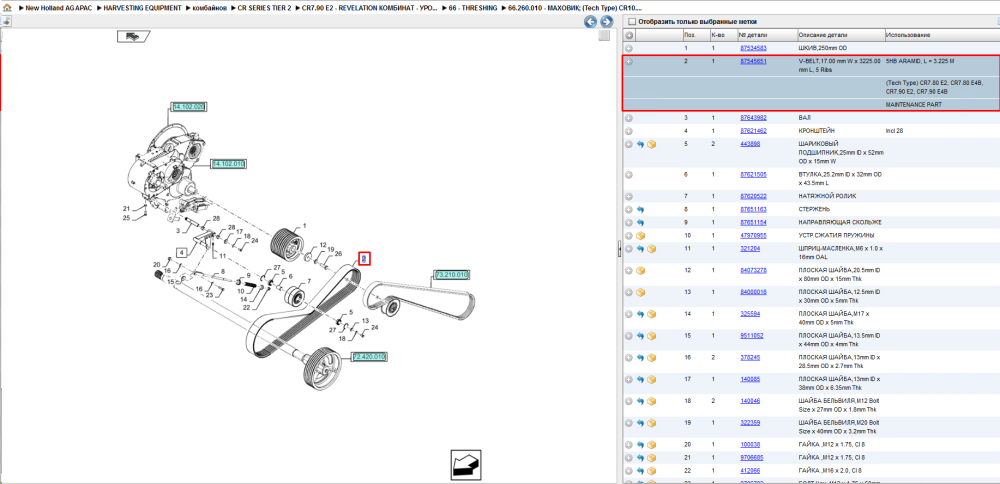Click the pin panel icon at top left

click(x=6, y=22)
